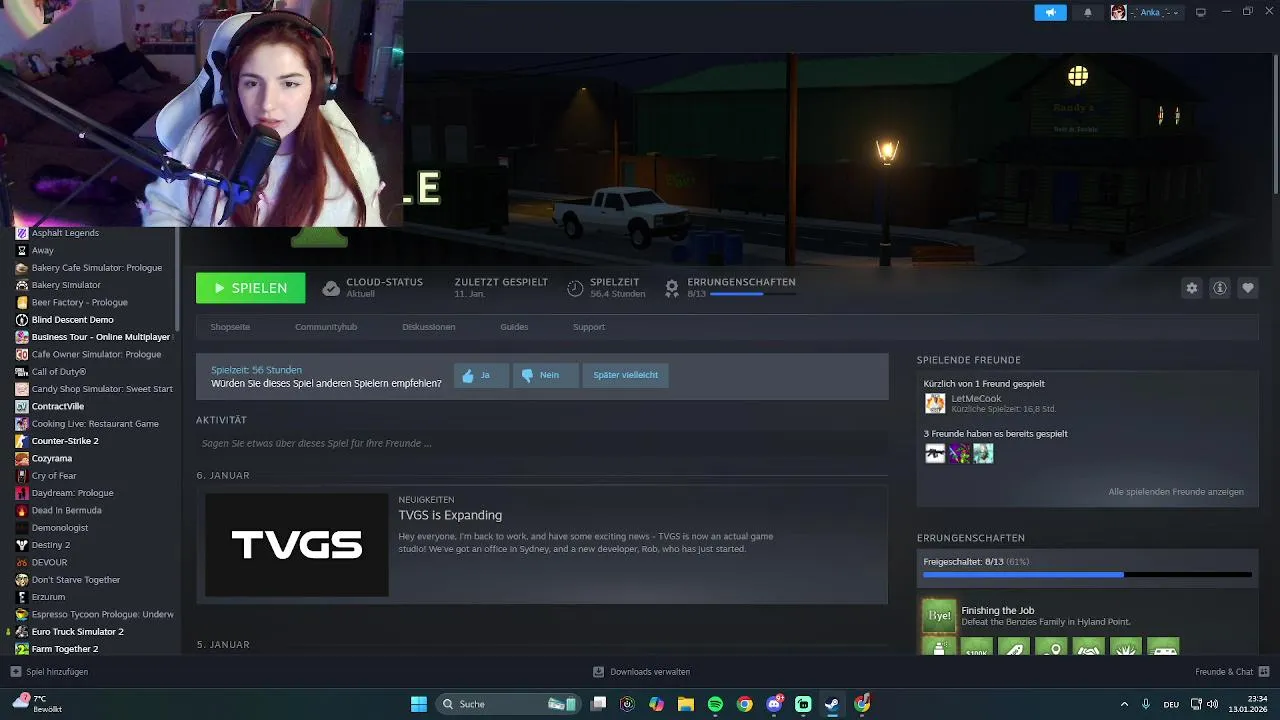
Task: Click the first friend avatar under 3 Freunde
Action: [935, 454]
